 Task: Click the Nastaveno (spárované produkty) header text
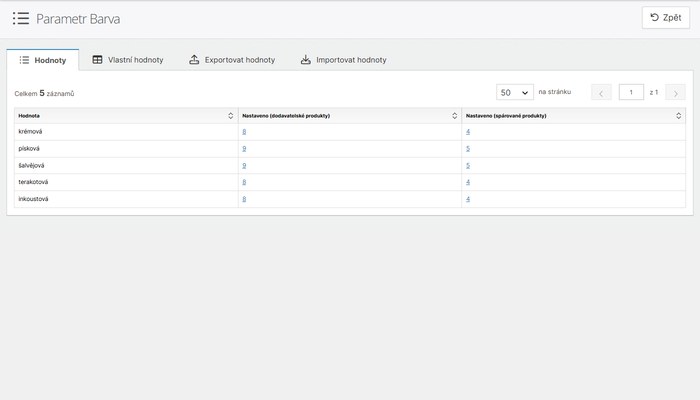[506, 116]
